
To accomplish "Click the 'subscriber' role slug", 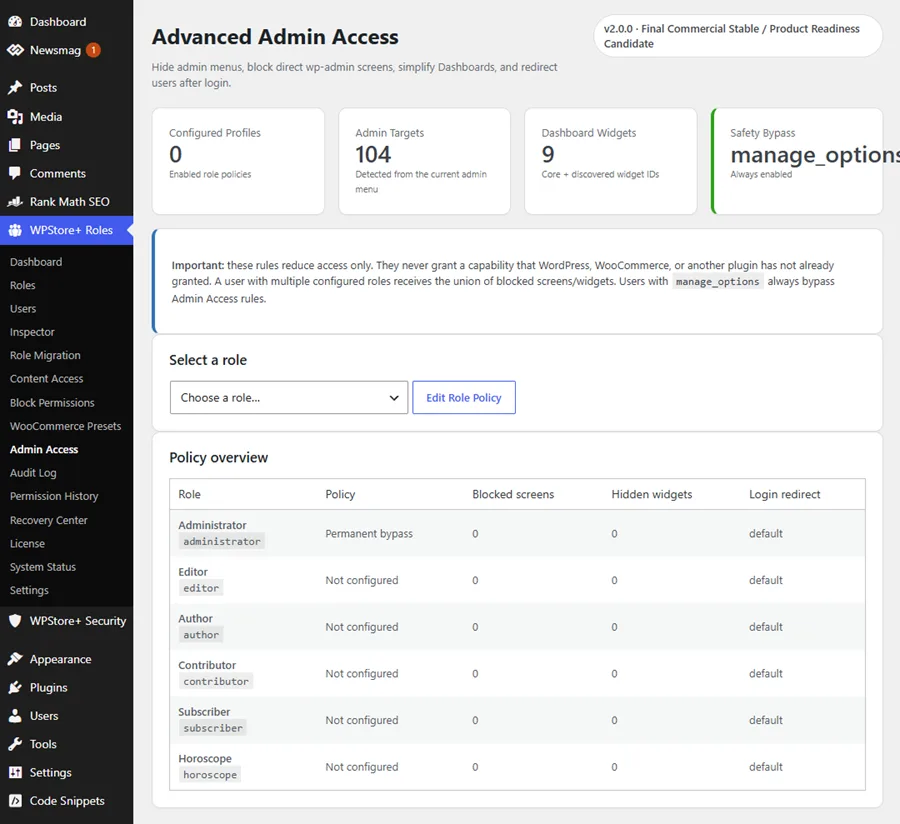I will [213, 728].
